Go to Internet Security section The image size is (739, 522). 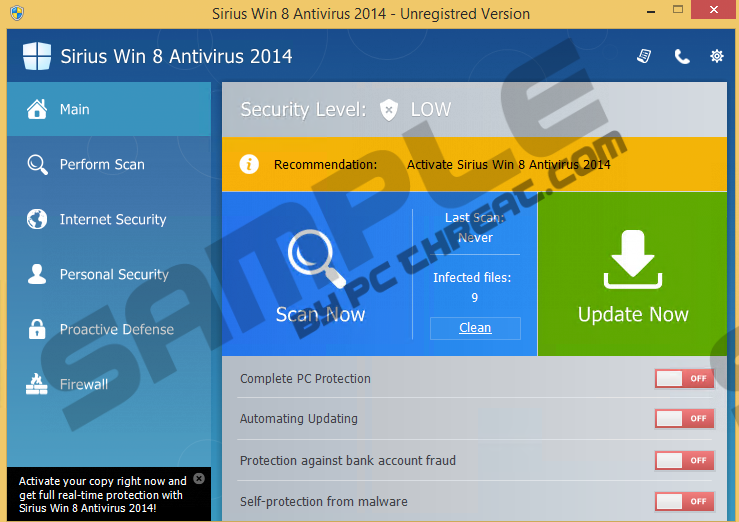[x=109, y=219]
